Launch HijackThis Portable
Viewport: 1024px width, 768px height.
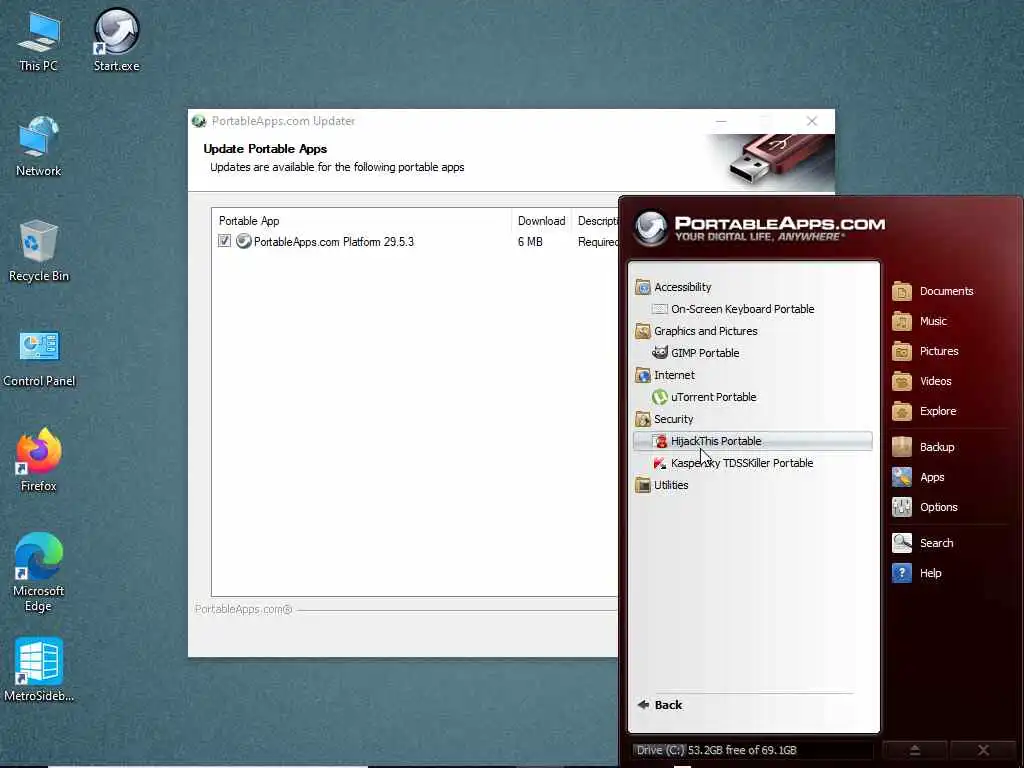pyautogui.click(x=752, y=441)
